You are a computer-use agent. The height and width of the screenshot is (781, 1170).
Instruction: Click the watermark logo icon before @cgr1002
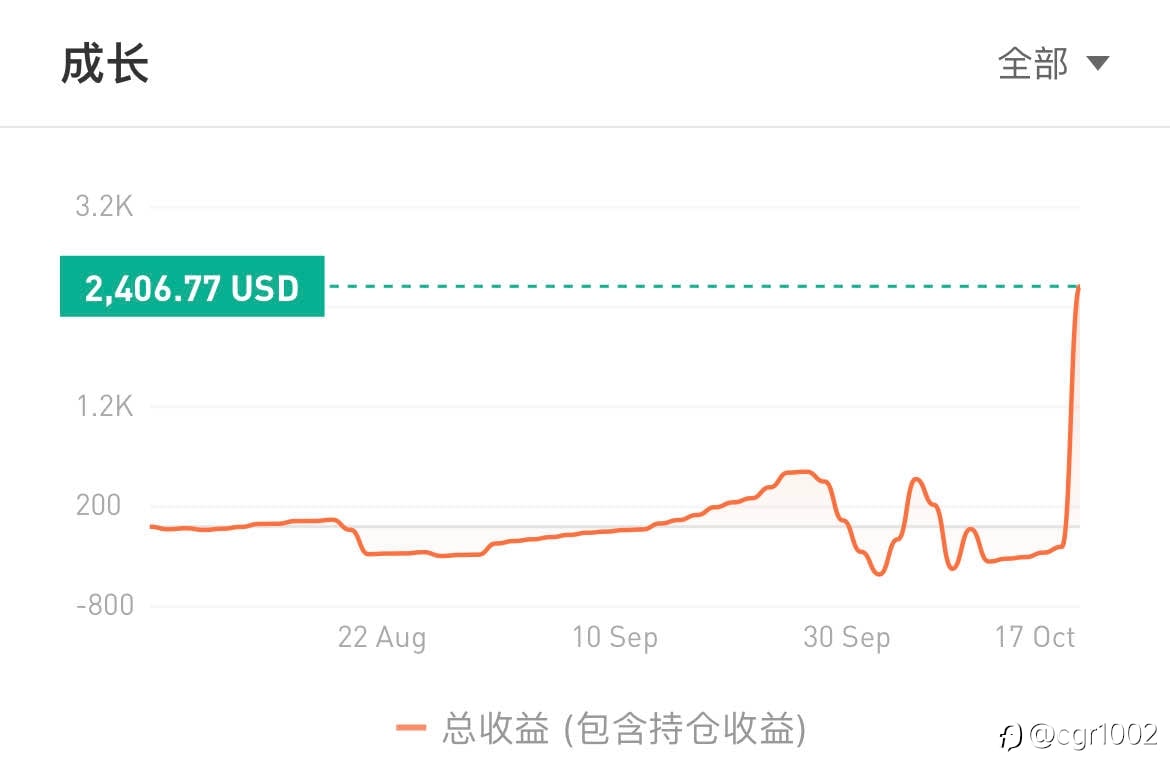pyautogui.click(x=1010, y=735)
